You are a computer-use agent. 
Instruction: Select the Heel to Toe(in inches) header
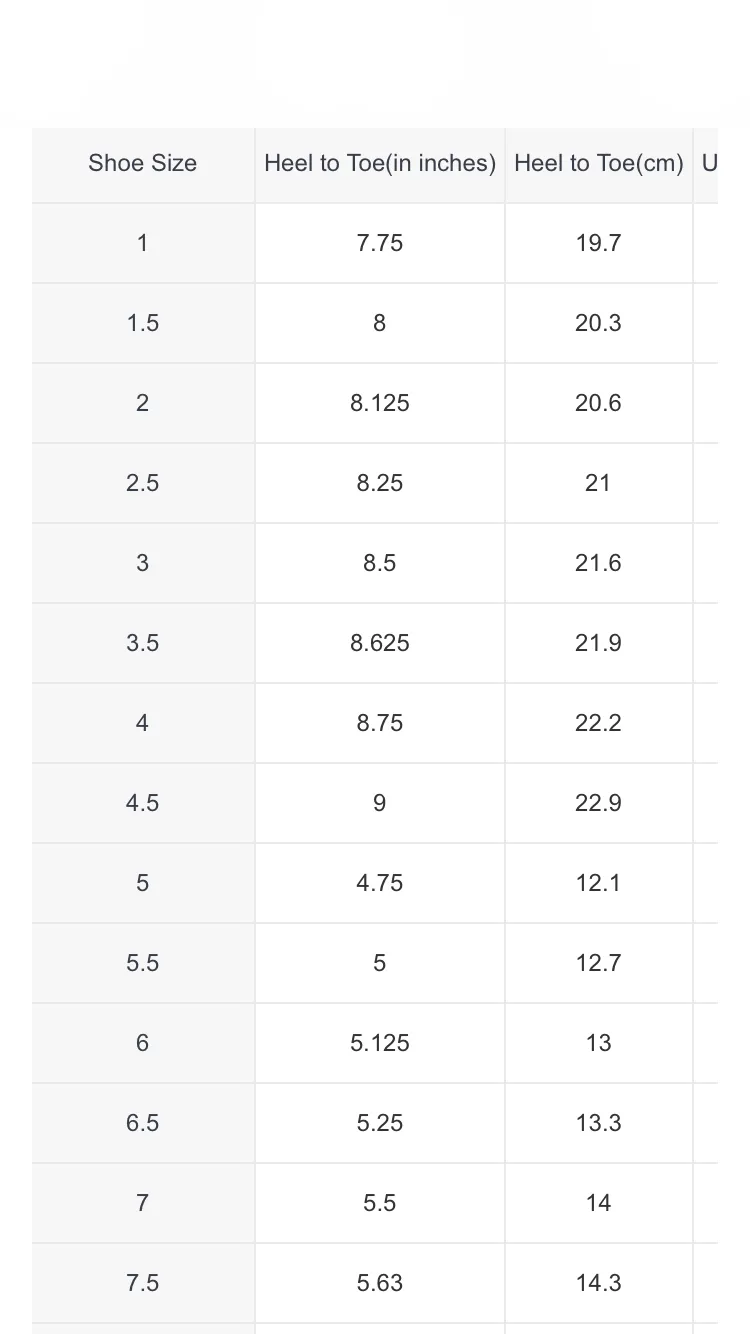(x=380, y=164)
